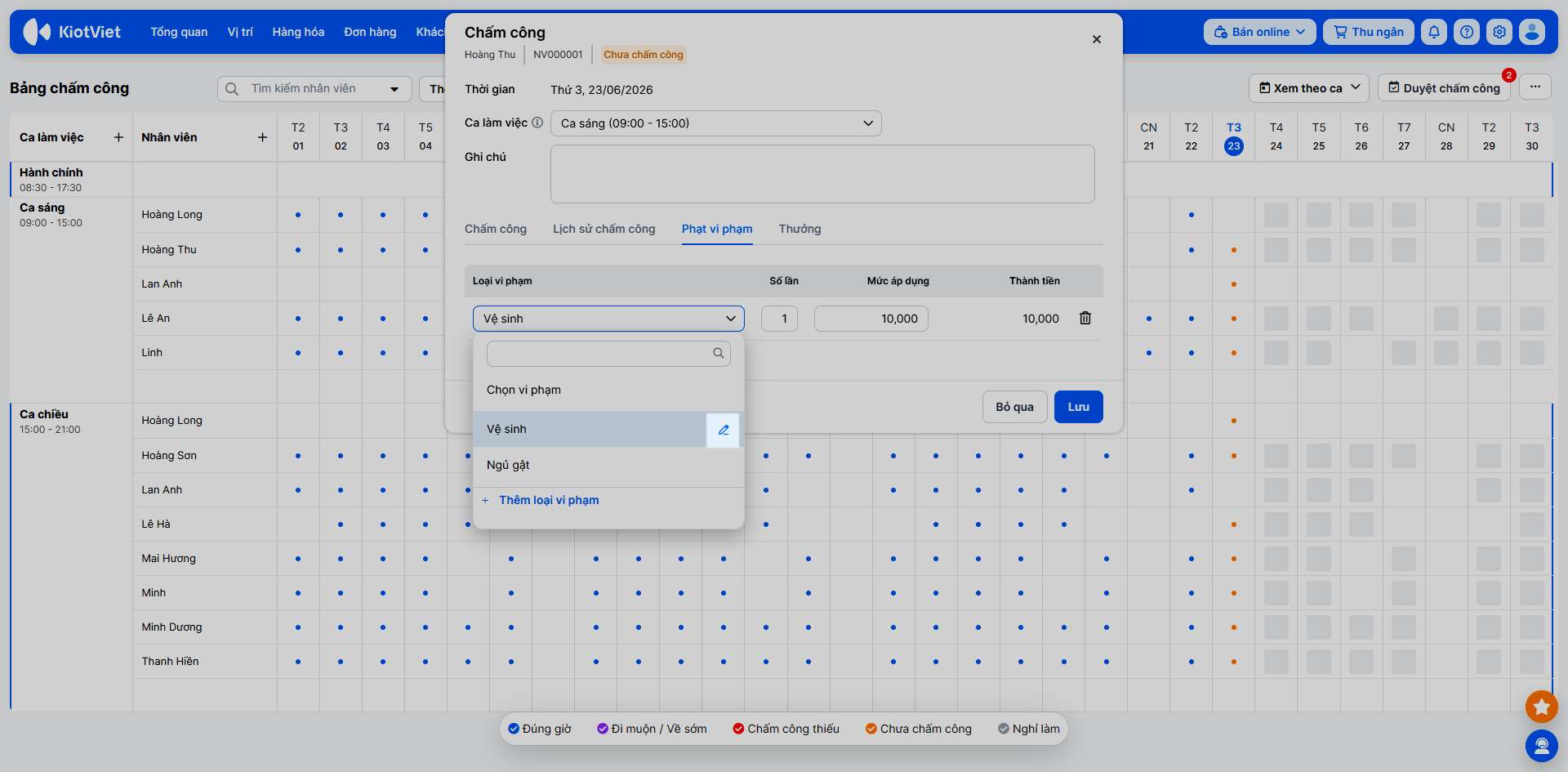Add a new work shift with plus icon
Screen dimensions: 1568x772
(118, 137)
